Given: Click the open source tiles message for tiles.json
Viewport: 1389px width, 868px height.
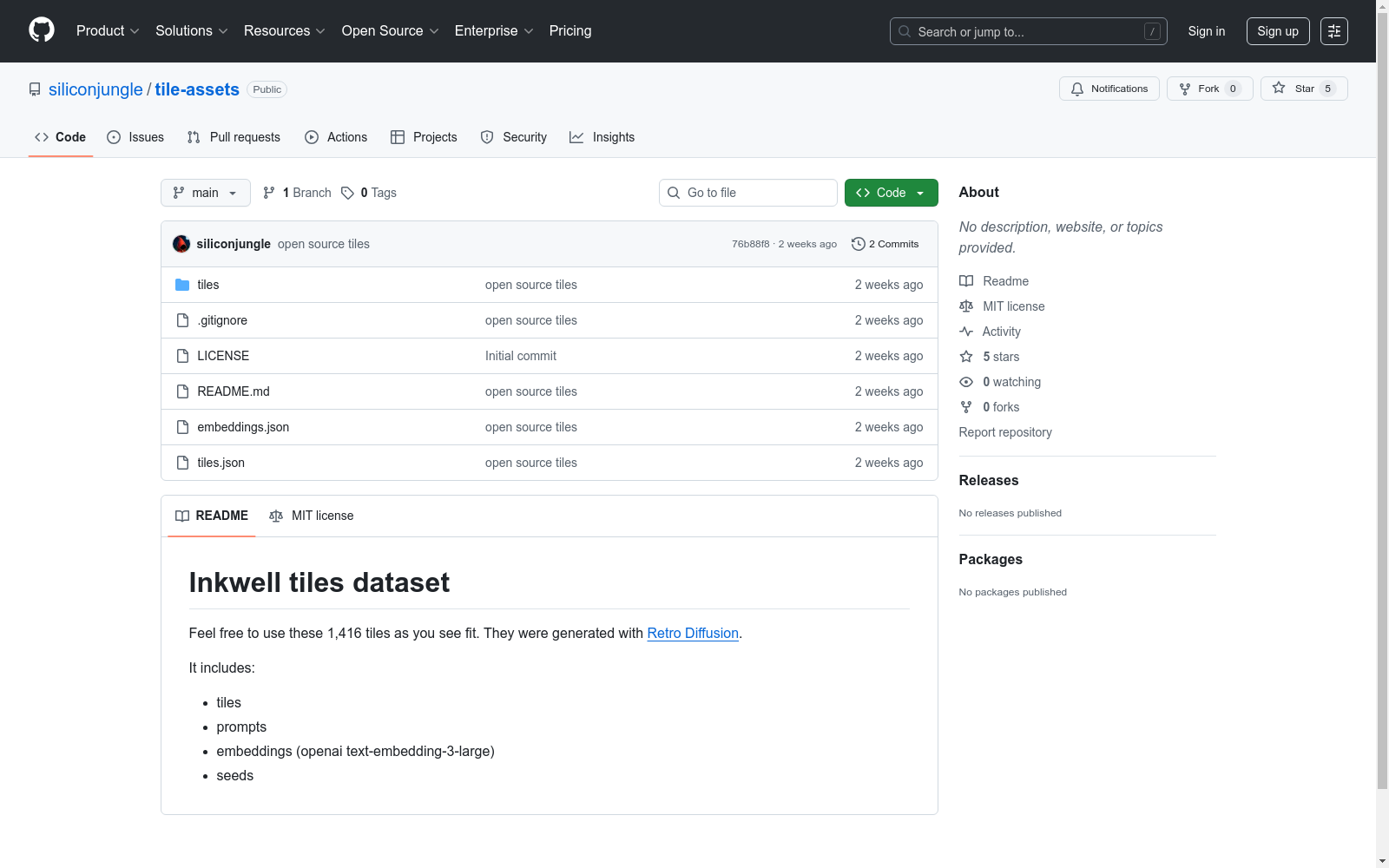Looking at the screenshot, I should [x=531, y=463].
